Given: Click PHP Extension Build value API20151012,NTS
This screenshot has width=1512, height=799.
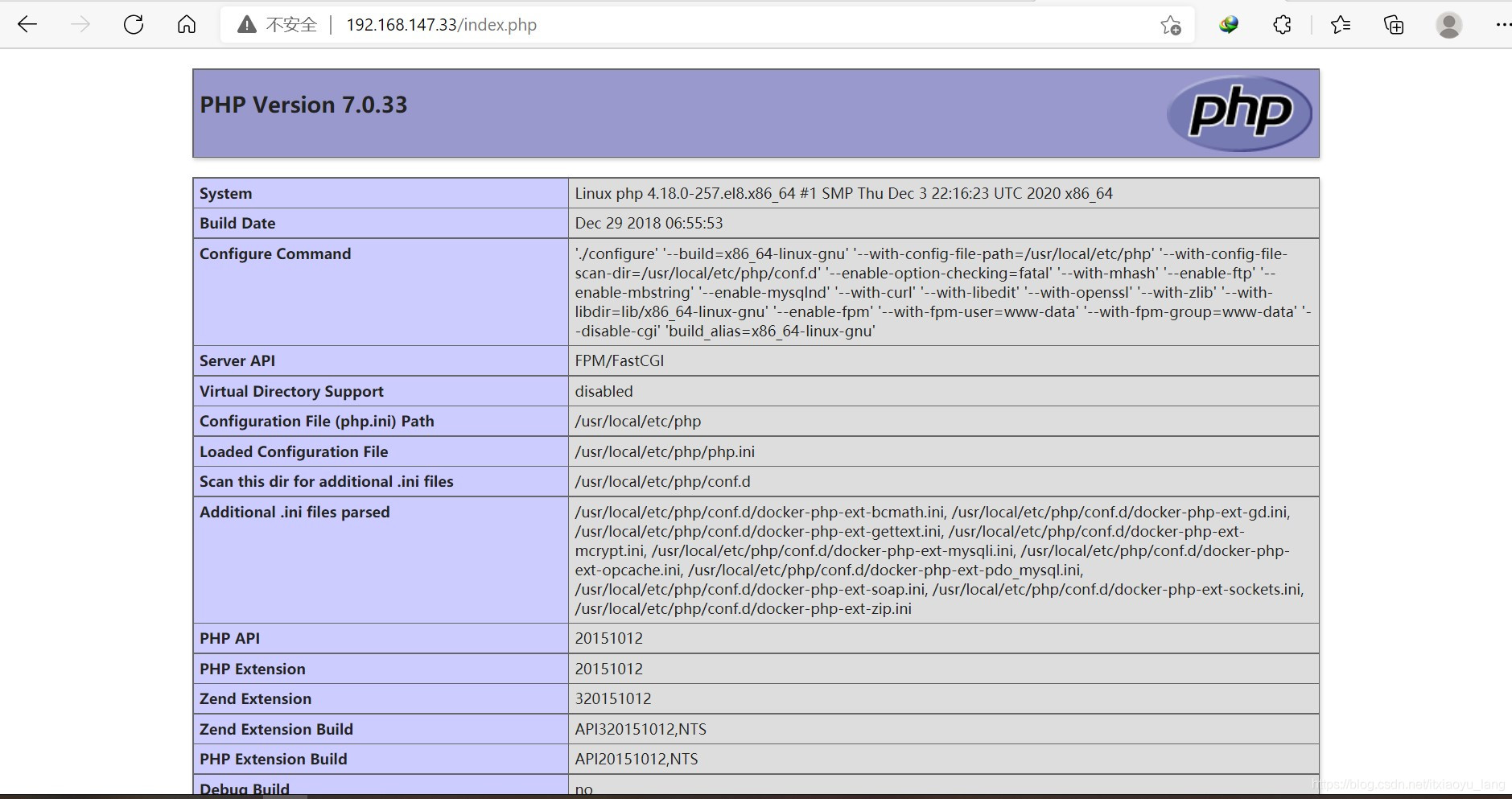Looking at the screenshot, I should 637,759.
